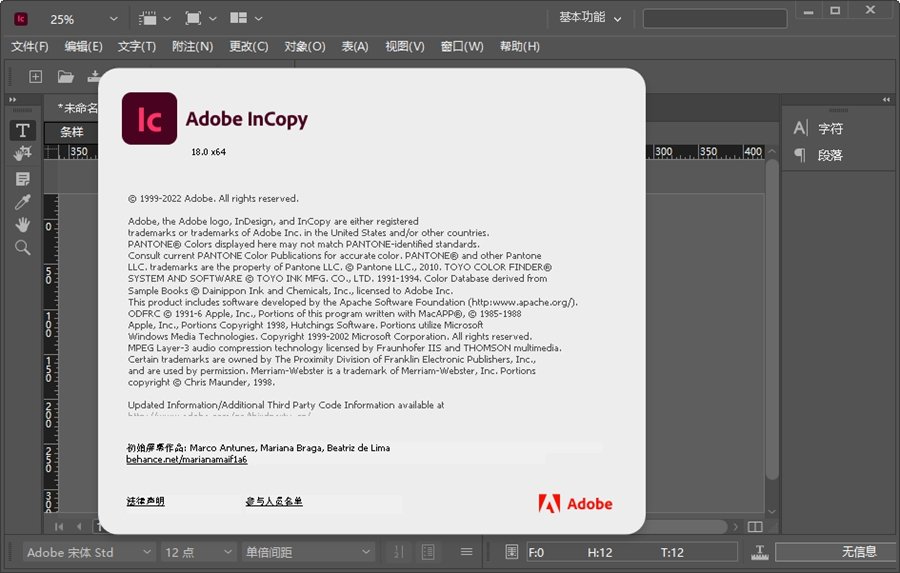
Task: Click the Save download-style icon
Action: pyautogui.click(x=94, y=76)
